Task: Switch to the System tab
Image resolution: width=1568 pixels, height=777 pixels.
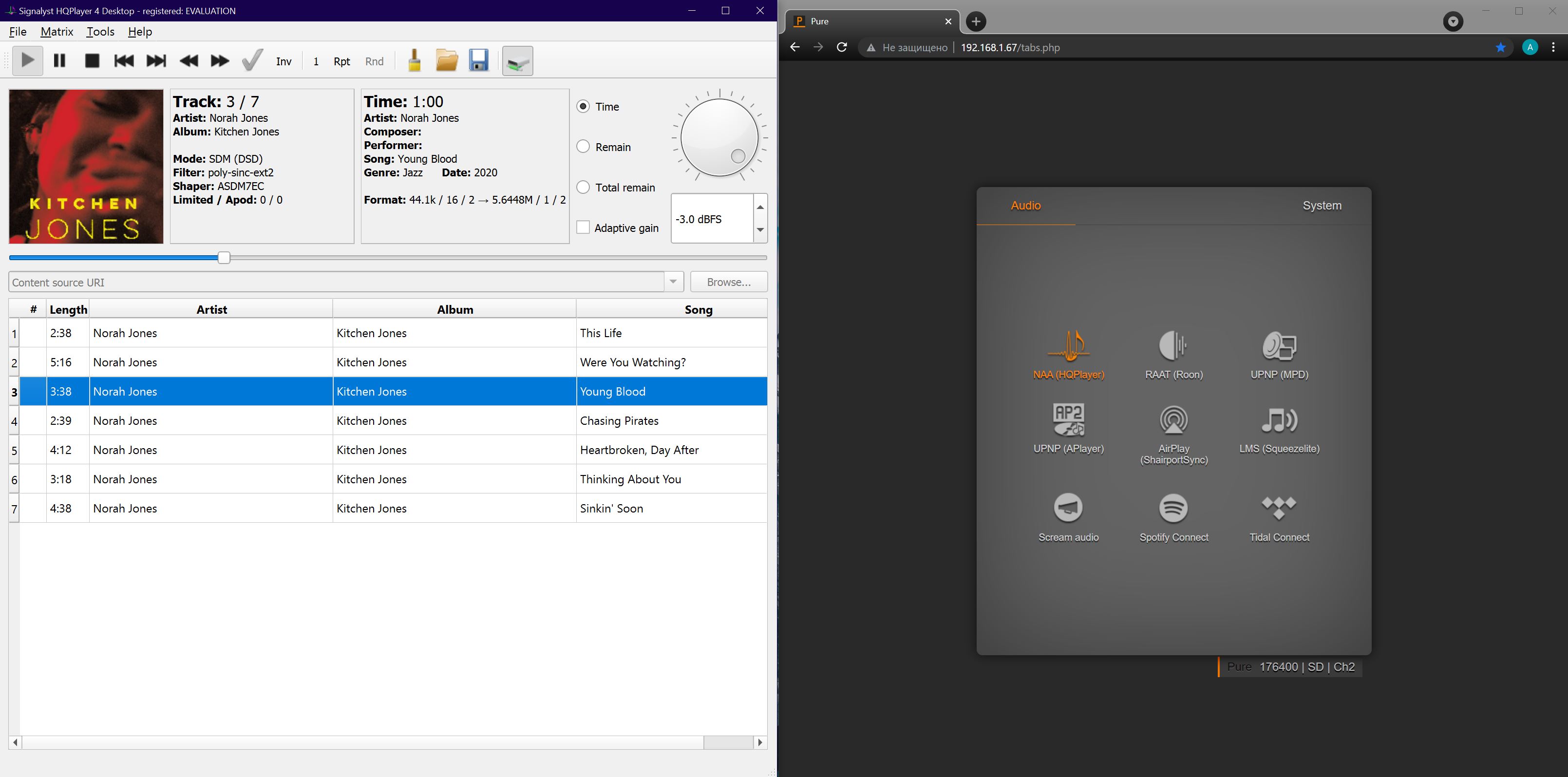Action: point(1322,206)
